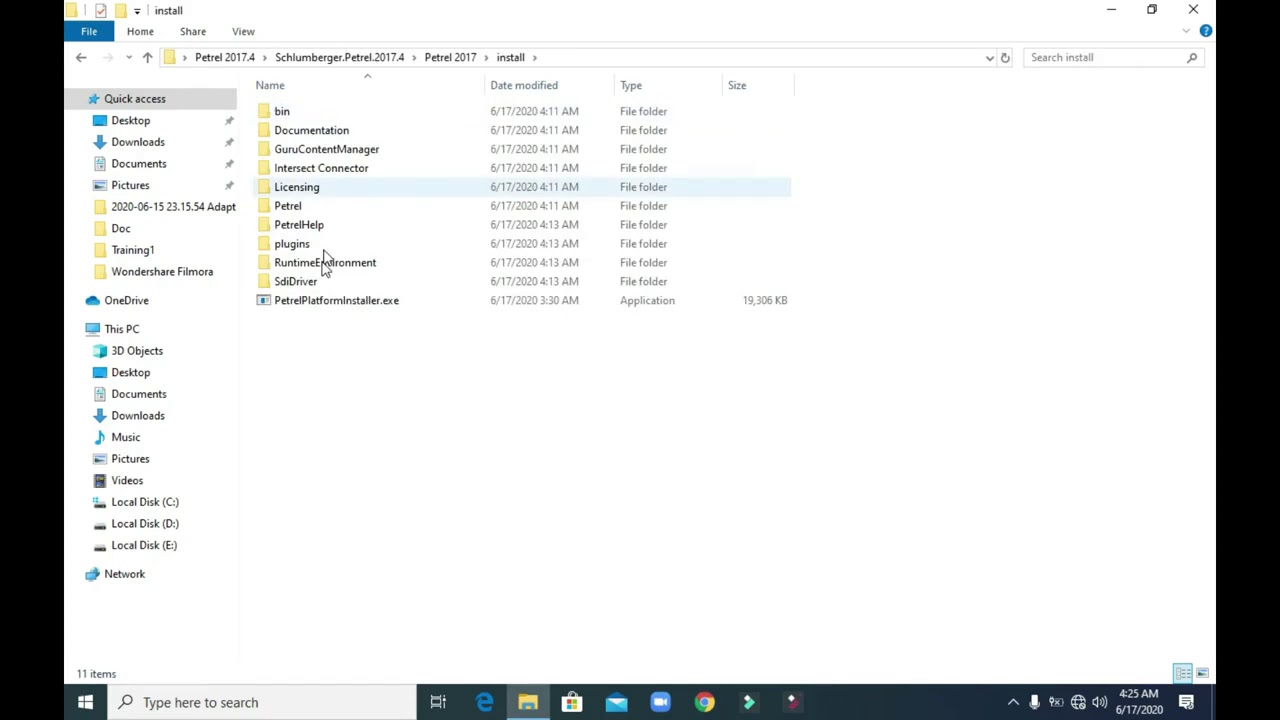1280x720 pixels.
Task: Open Music under This PC
Action: pos(125,437)
